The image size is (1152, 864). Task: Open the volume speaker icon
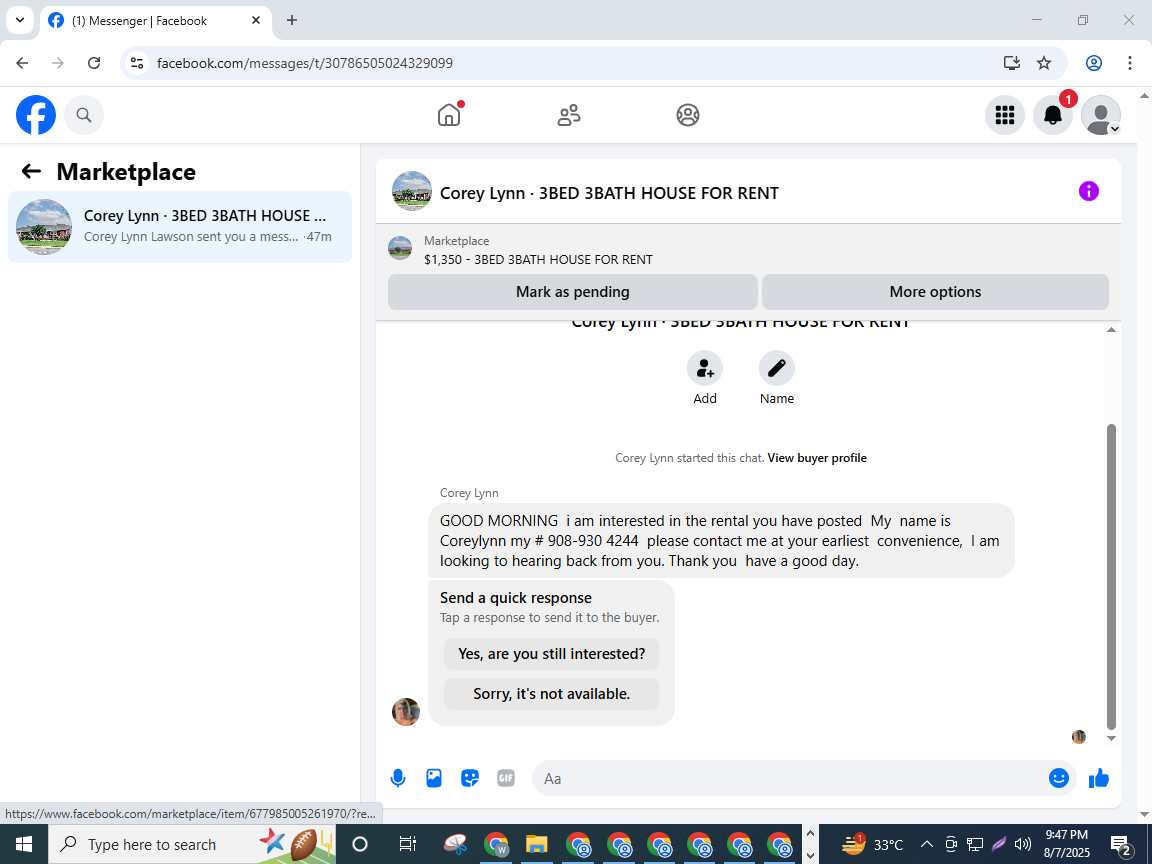click(x=1022, y=844)
